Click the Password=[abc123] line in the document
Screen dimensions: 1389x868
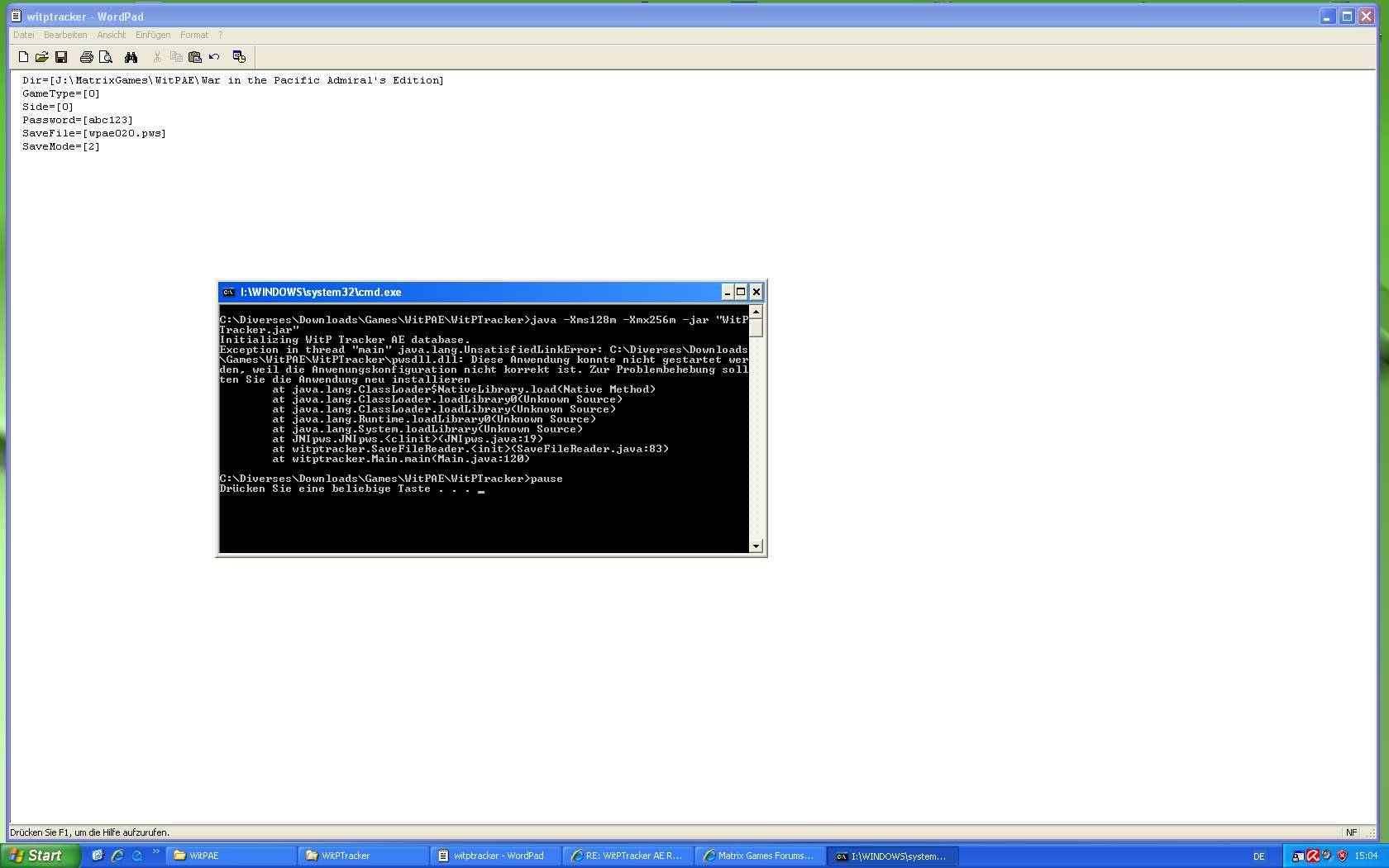coord(78,120)
